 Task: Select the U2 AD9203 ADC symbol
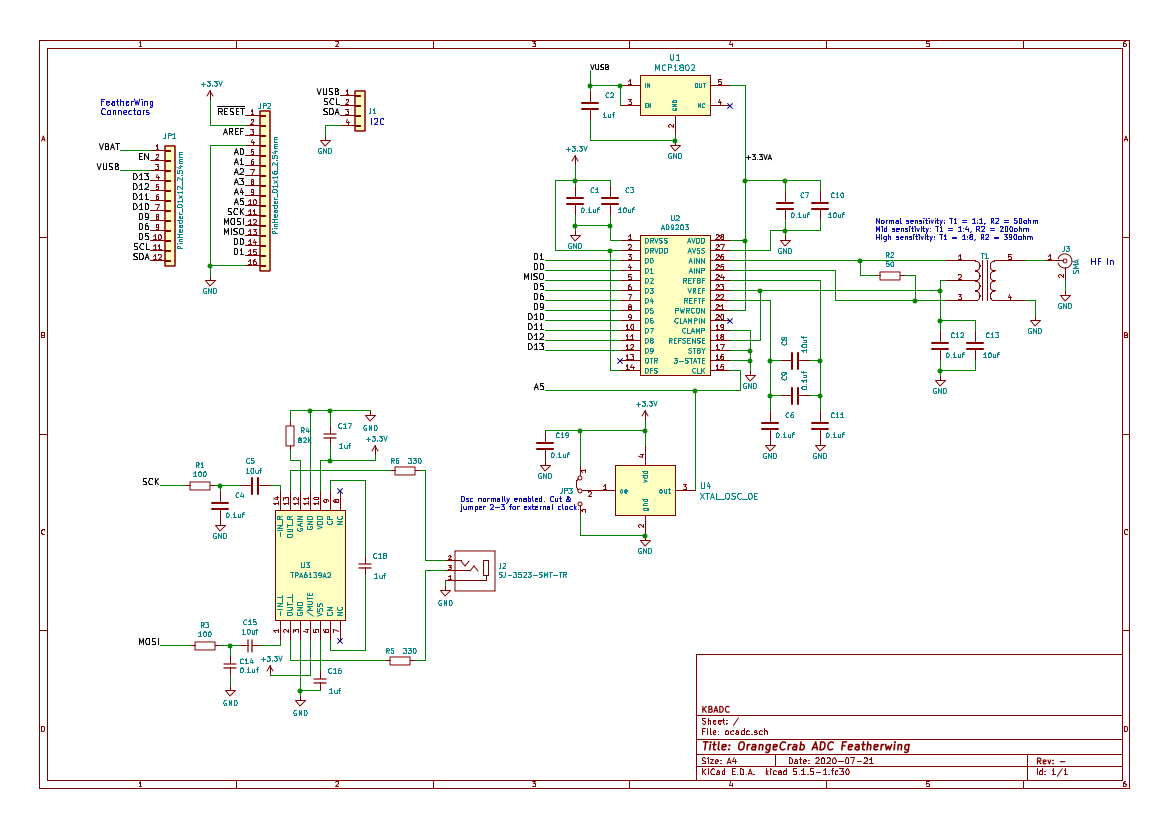(x=675, y=306)
